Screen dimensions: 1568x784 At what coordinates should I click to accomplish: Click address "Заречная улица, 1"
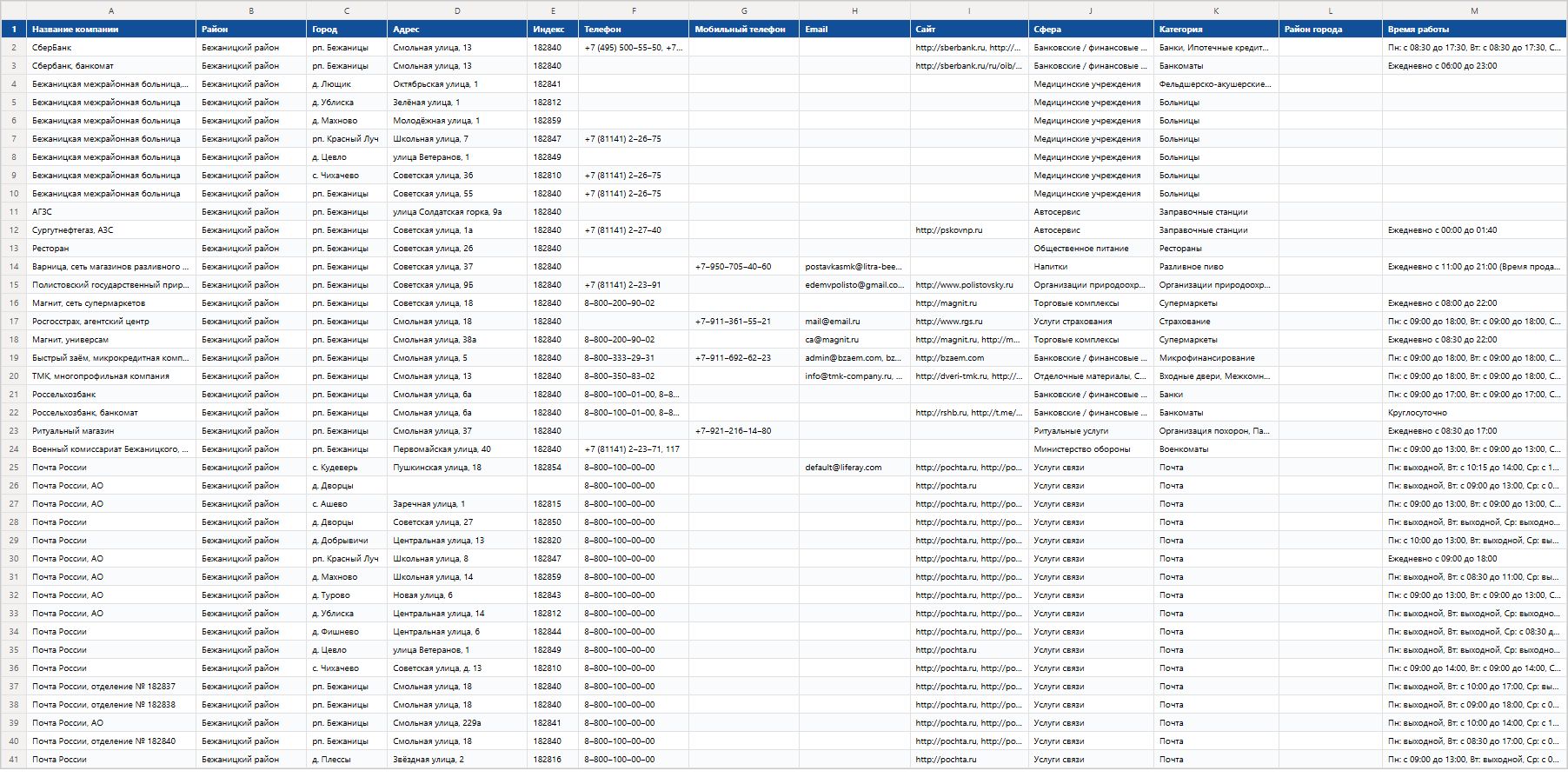(457, 504)
